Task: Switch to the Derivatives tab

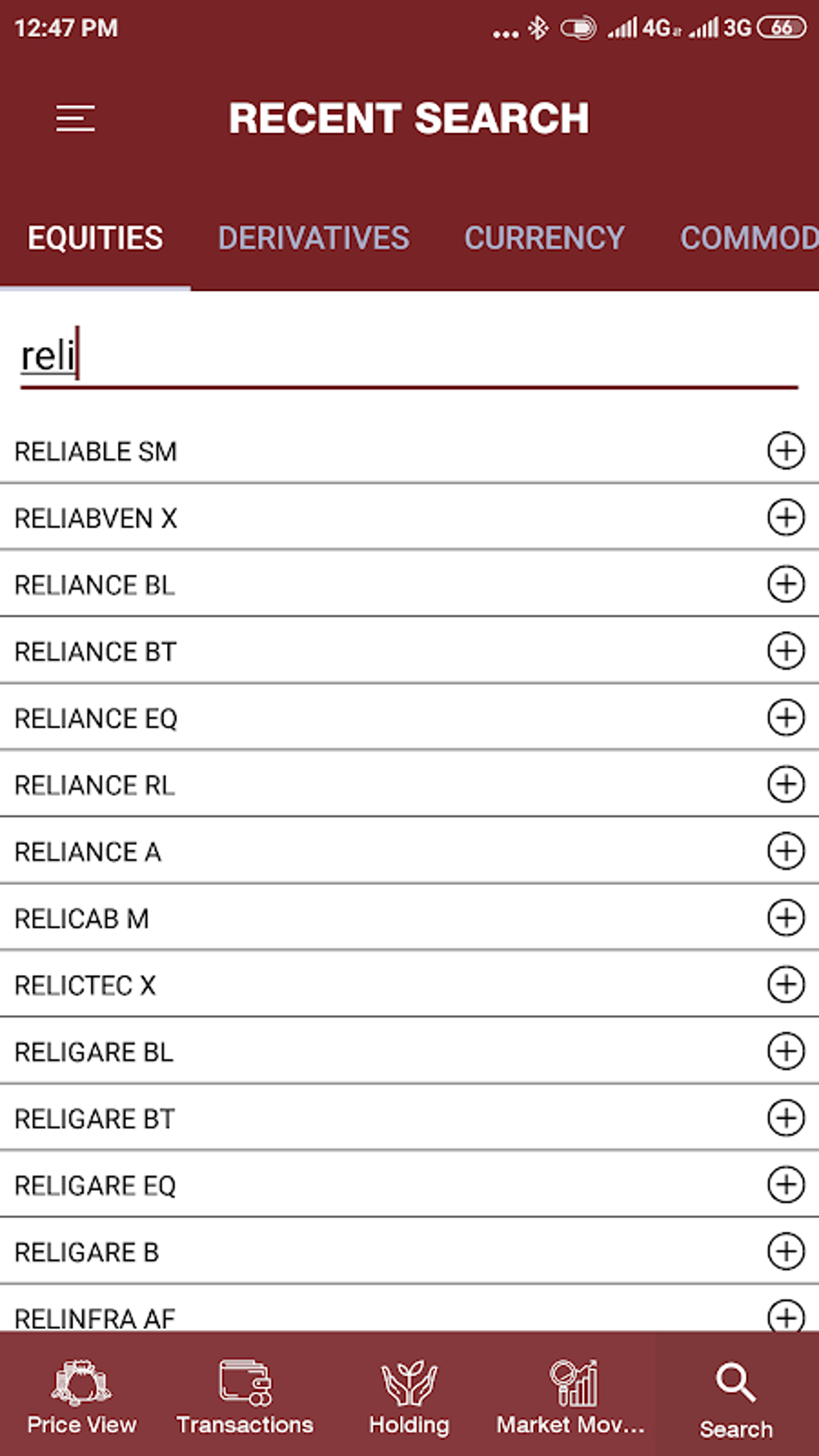Action: 313,239
